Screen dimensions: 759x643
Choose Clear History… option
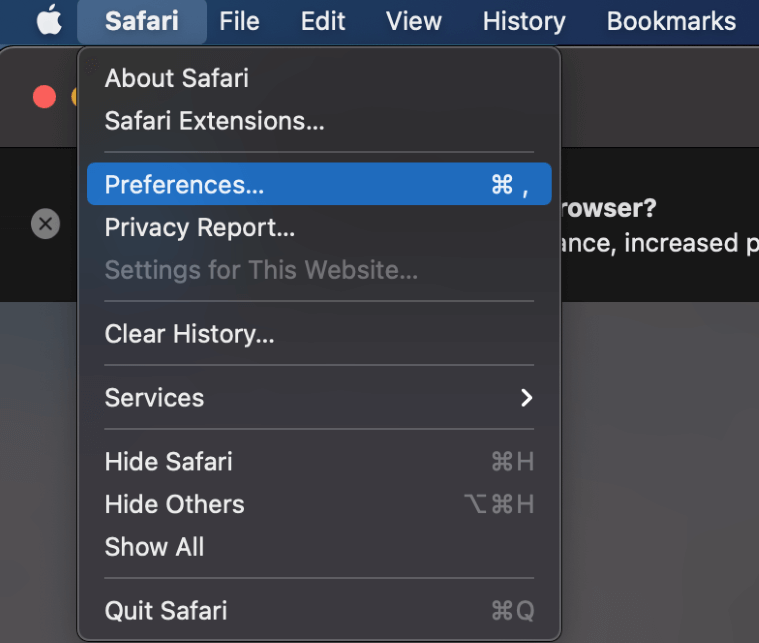pyautogui.click(x=189, y=334)
